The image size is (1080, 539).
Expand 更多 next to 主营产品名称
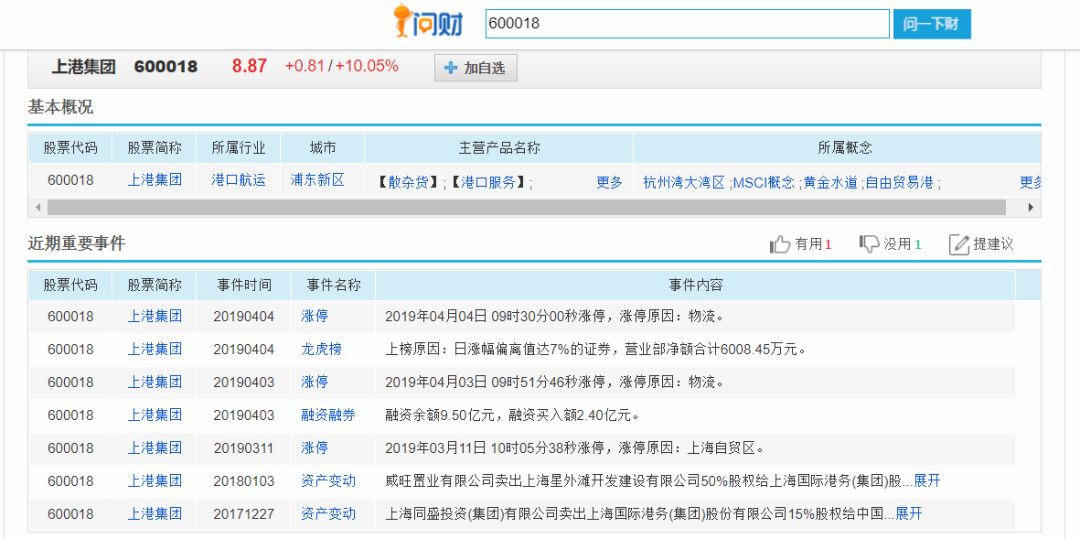(x=610, y=182)
